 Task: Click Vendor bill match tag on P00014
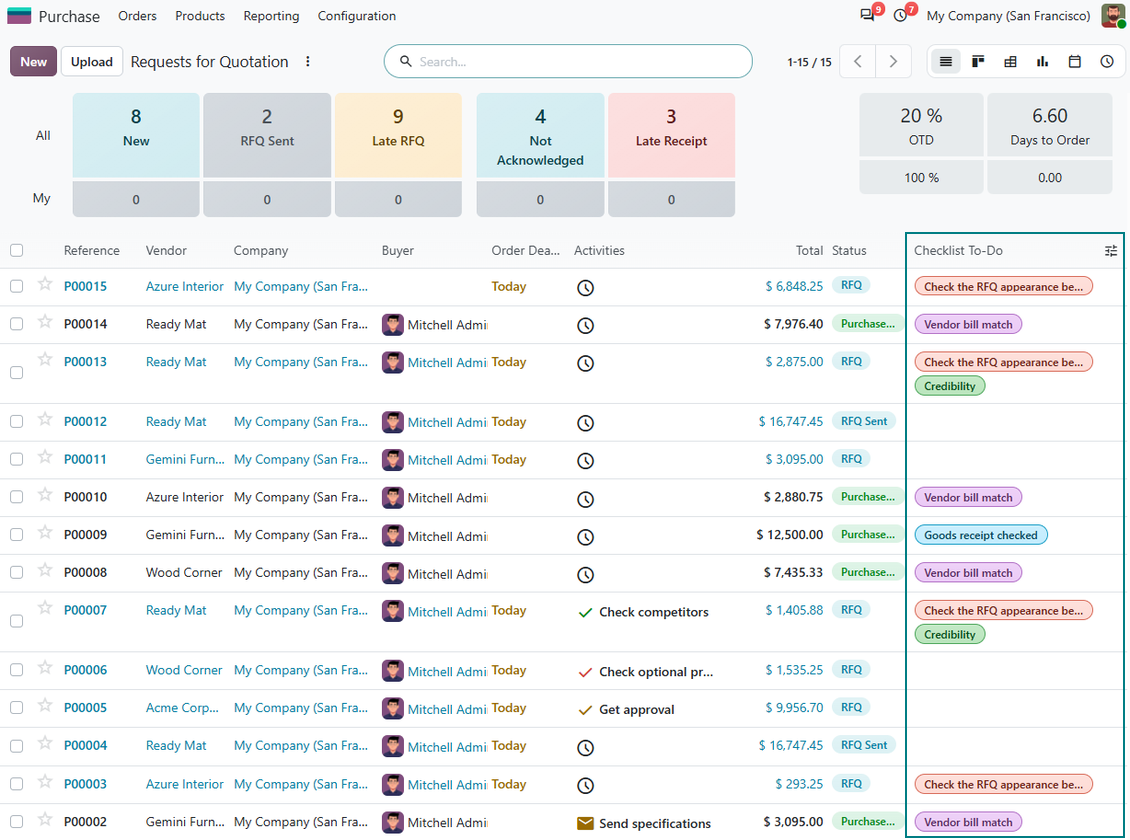pyautogui.click(x=968, y=325)
